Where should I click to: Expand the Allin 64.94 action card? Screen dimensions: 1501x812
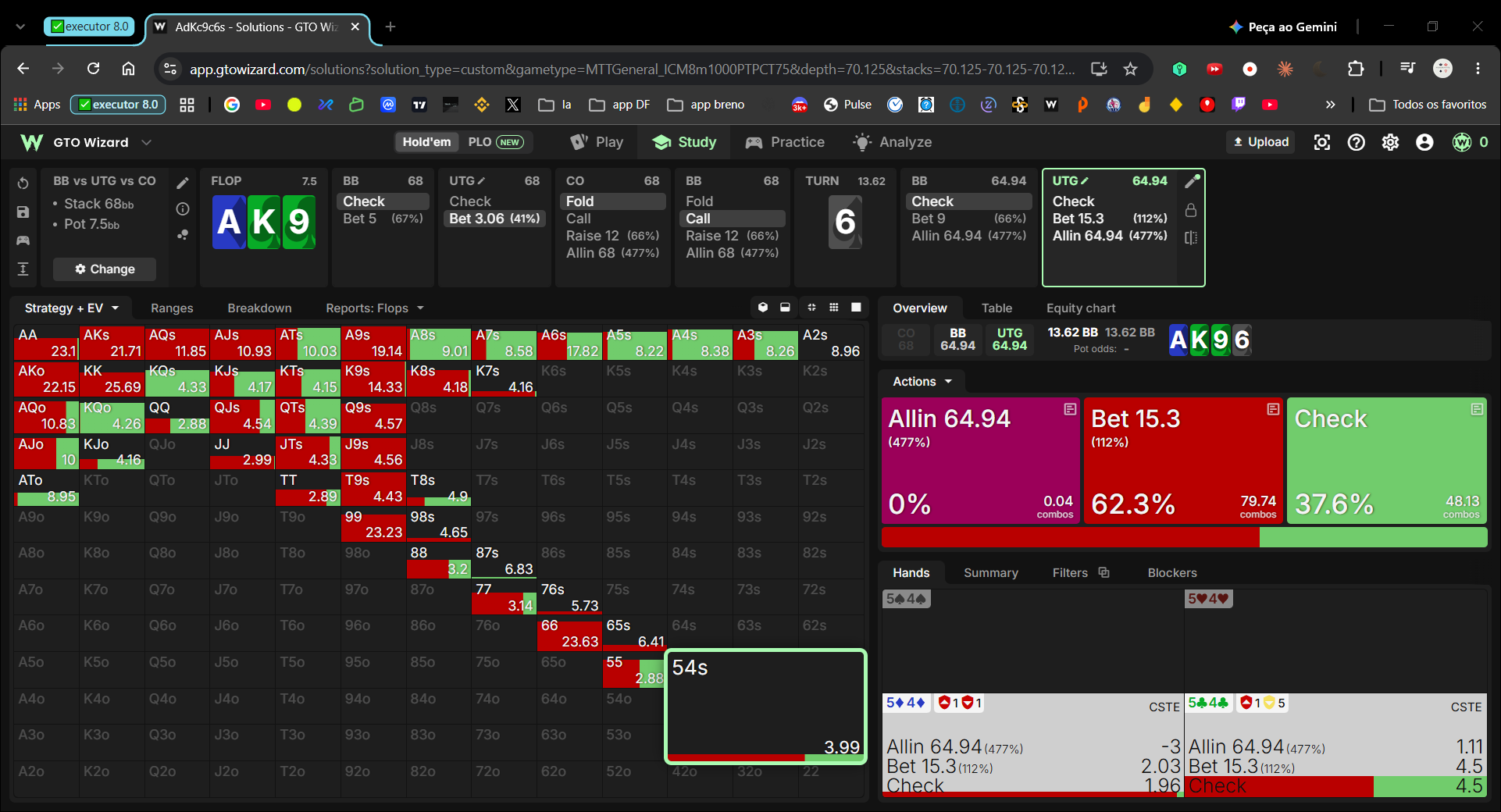coord(1070,409)
